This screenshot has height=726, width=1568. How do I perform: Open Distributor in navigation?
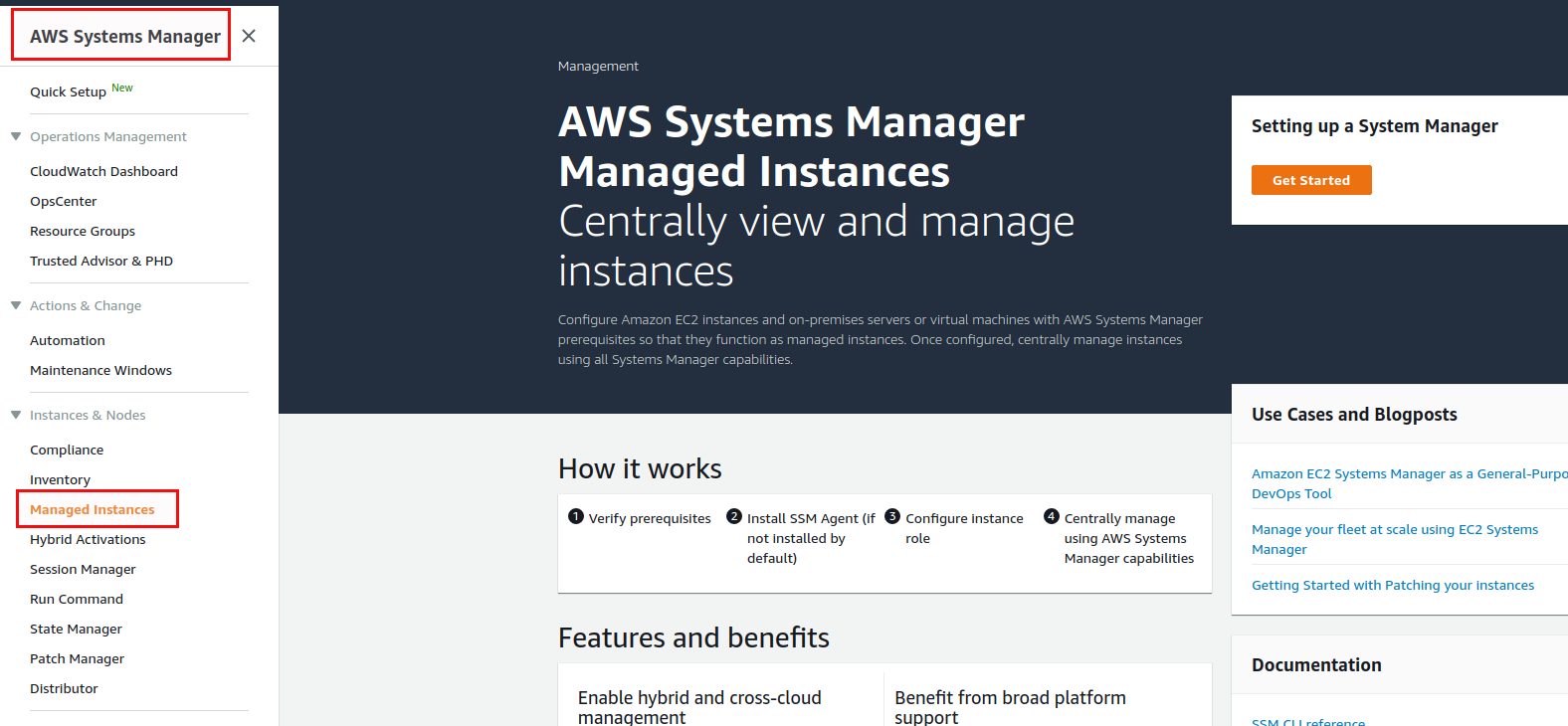click(x=64, y=688)
